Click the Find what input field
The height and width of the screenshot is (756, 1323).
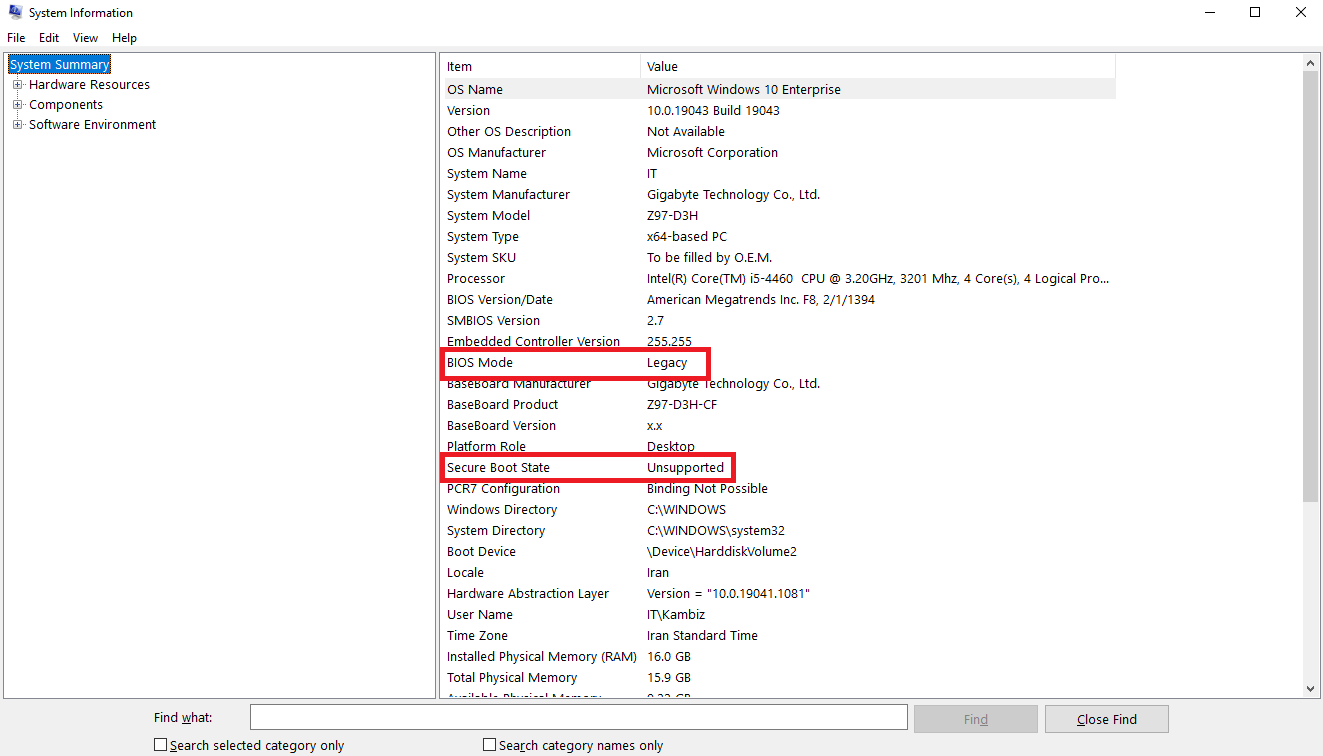click(578, 718)
